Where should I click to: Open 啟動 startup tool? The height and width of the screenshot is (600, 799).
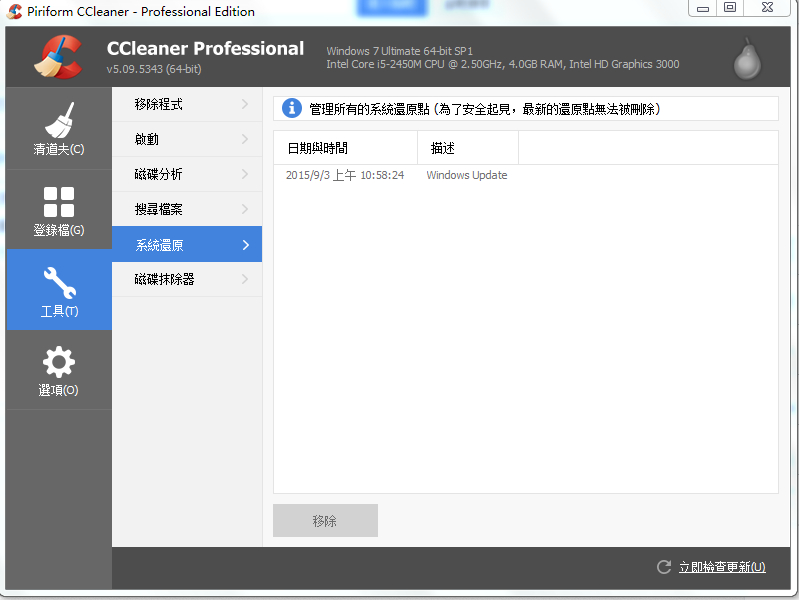tap(187, 139)
